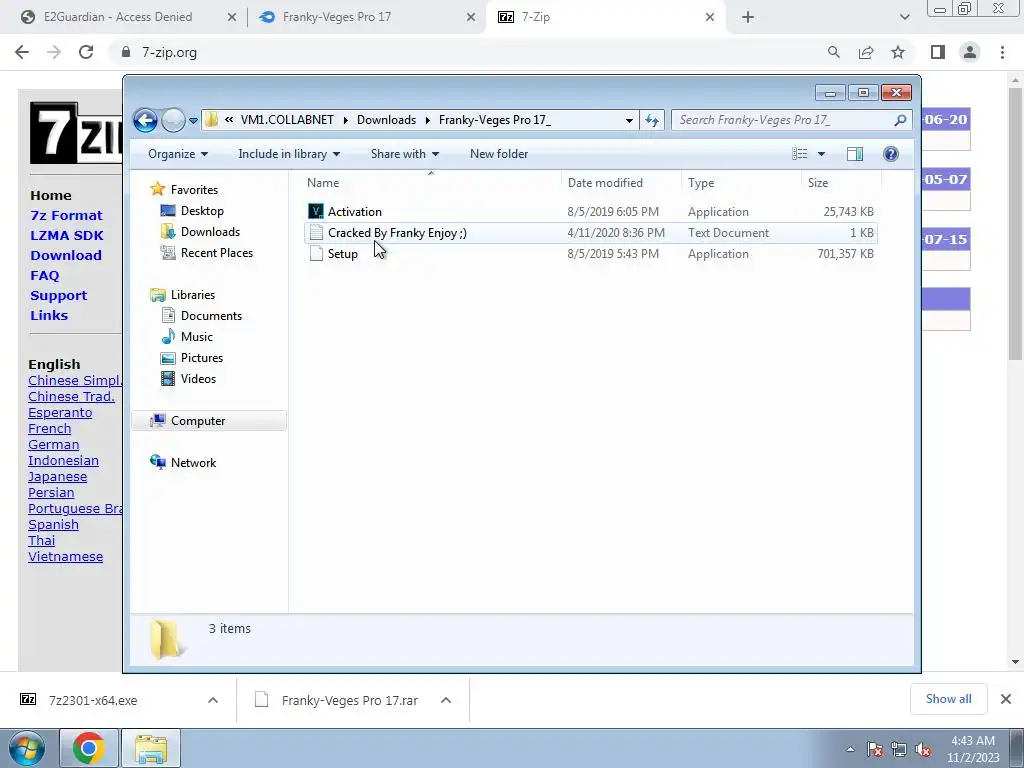Select Network in the navigation pane
1024x768 pixels.
coord(193,463)
